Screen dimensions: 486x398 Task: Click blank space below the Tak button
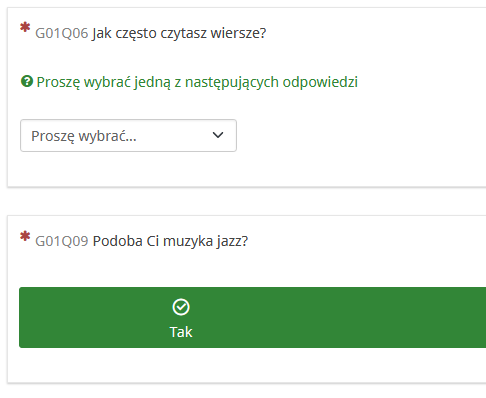(233, 365)
